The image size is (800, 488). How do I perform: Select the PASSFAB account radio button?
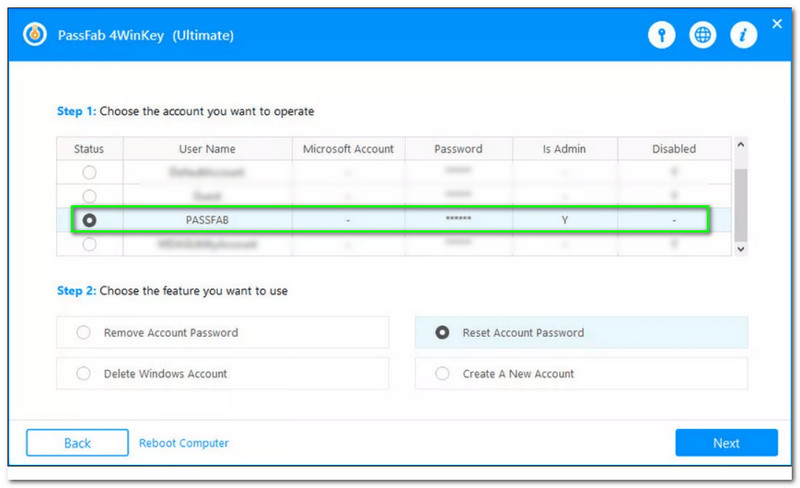[x=89, y=219]
